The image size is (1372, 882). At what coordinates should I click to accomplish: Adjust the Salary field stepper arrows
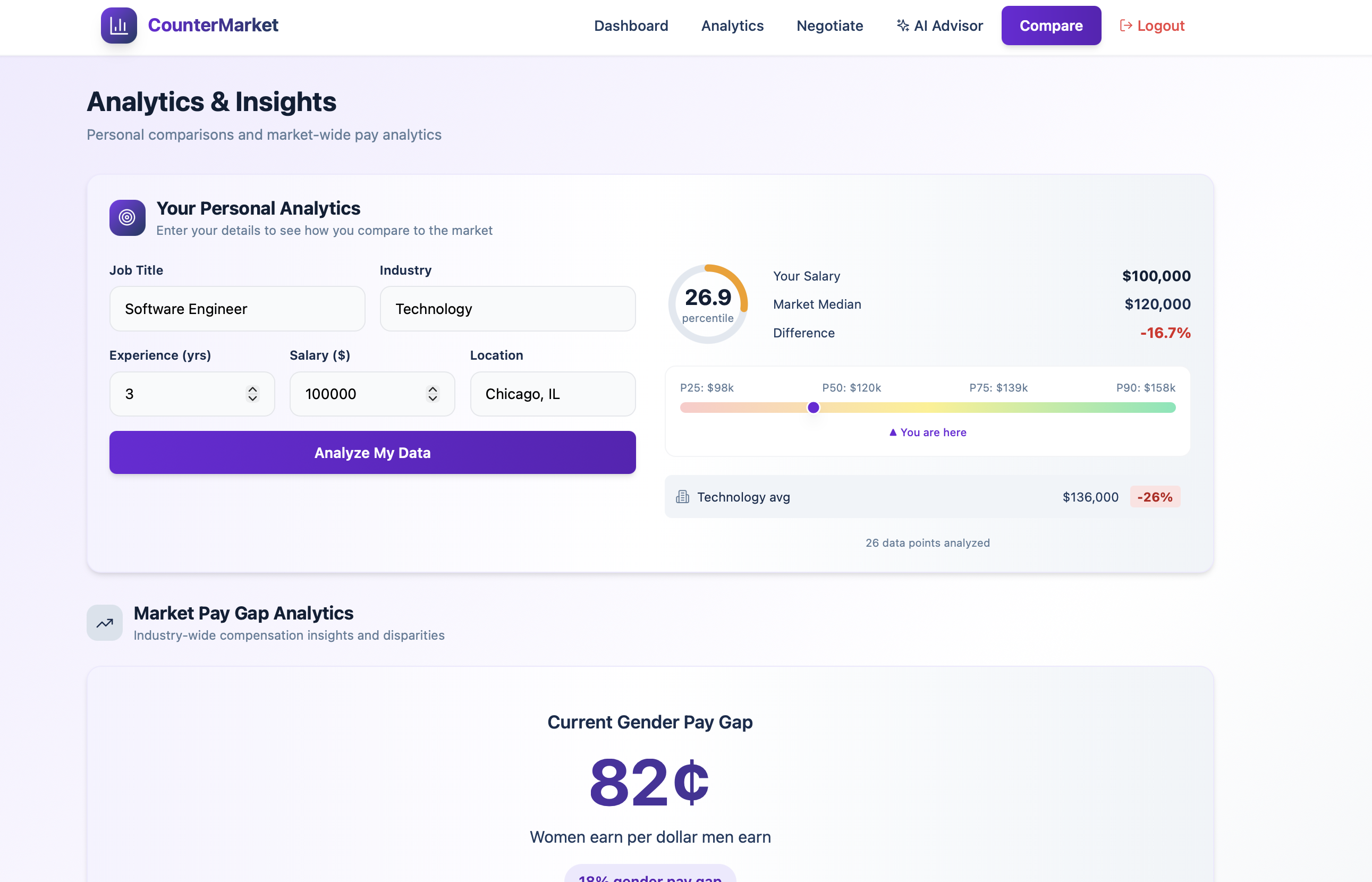433,394
